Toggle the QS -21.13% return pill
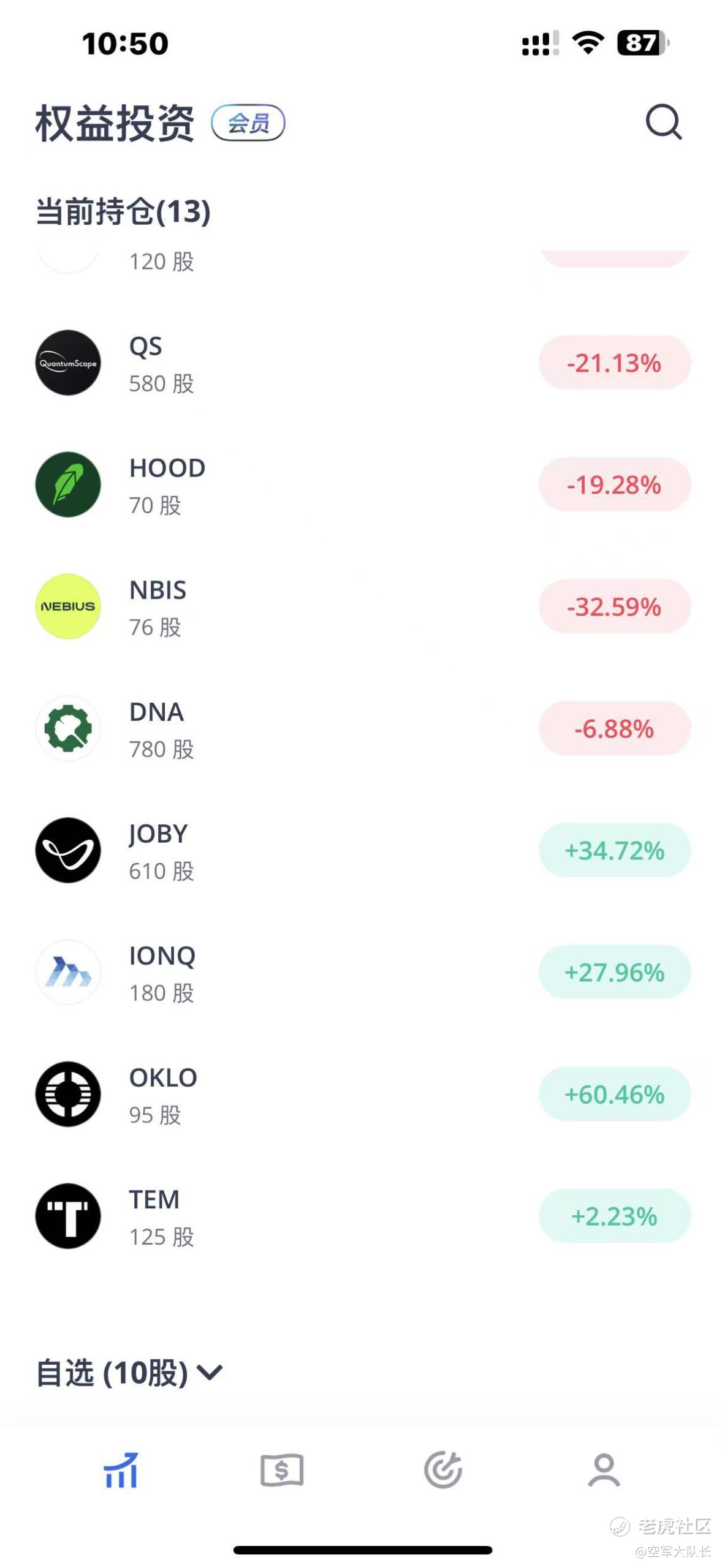 point(615,363)
